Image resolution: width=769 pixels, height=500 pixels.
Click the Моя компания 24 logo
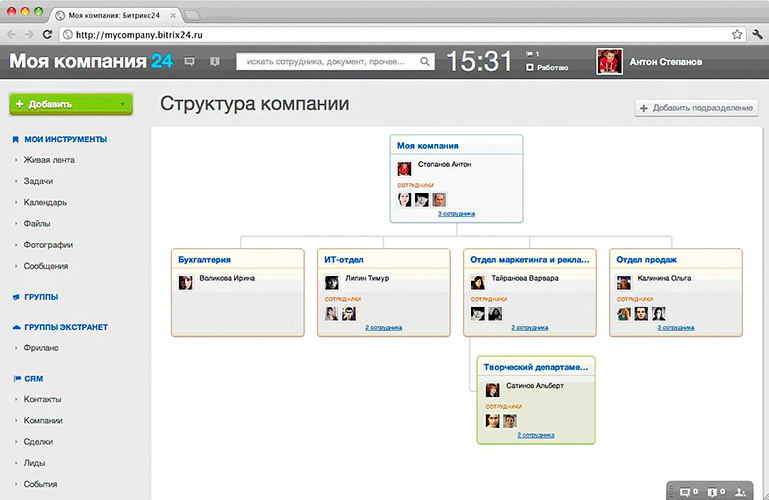(91, 61)
